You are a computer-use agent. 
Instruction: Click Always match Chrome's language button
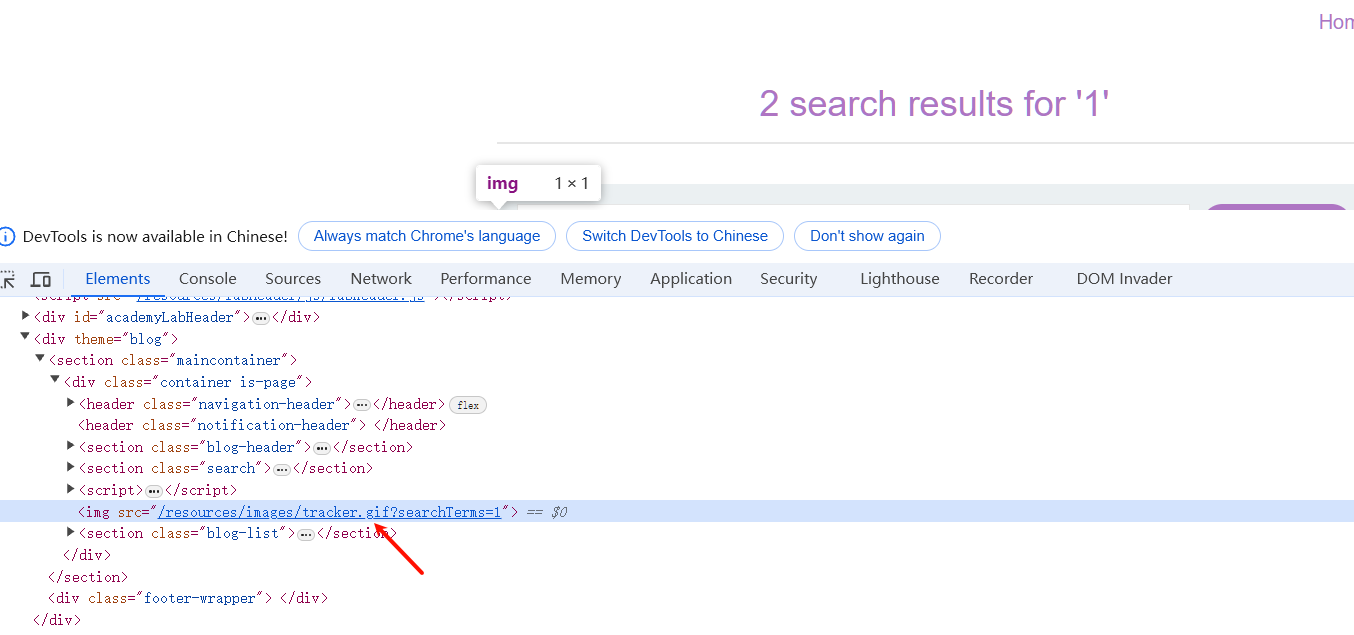click(x=427, y=236)
